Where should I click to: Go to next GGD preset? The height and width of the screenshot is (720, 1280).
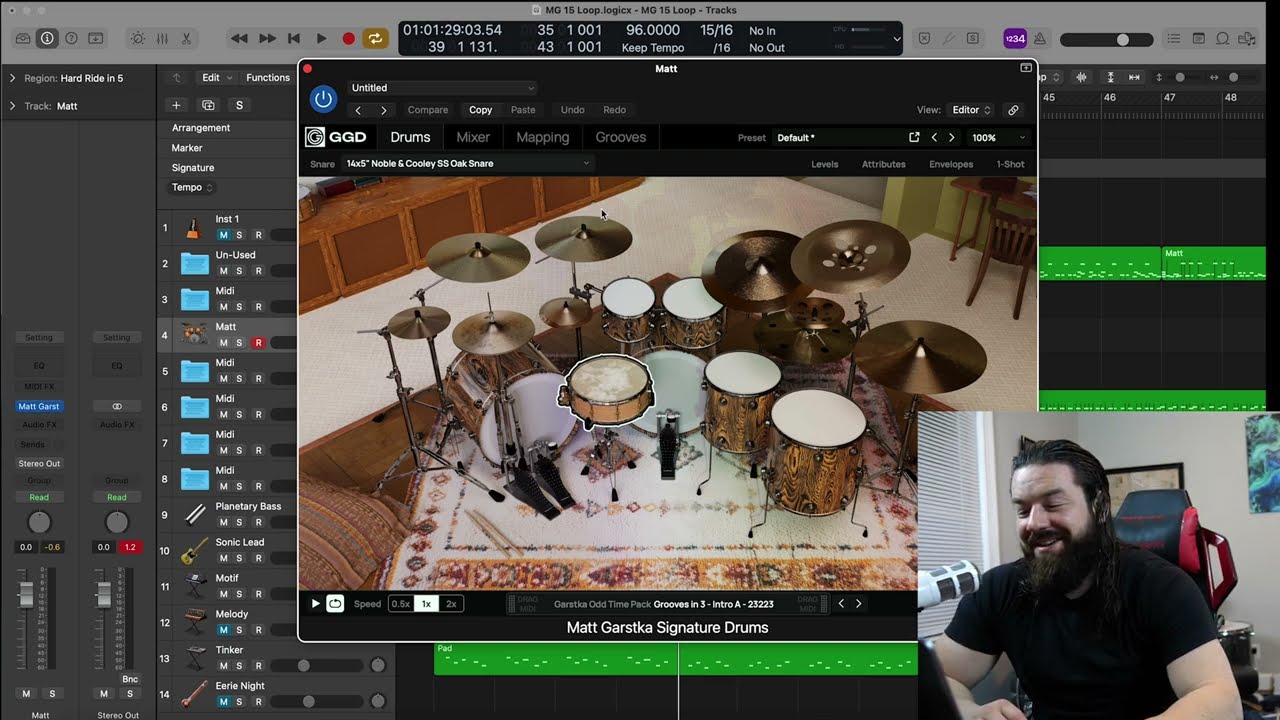click(951, 137)
